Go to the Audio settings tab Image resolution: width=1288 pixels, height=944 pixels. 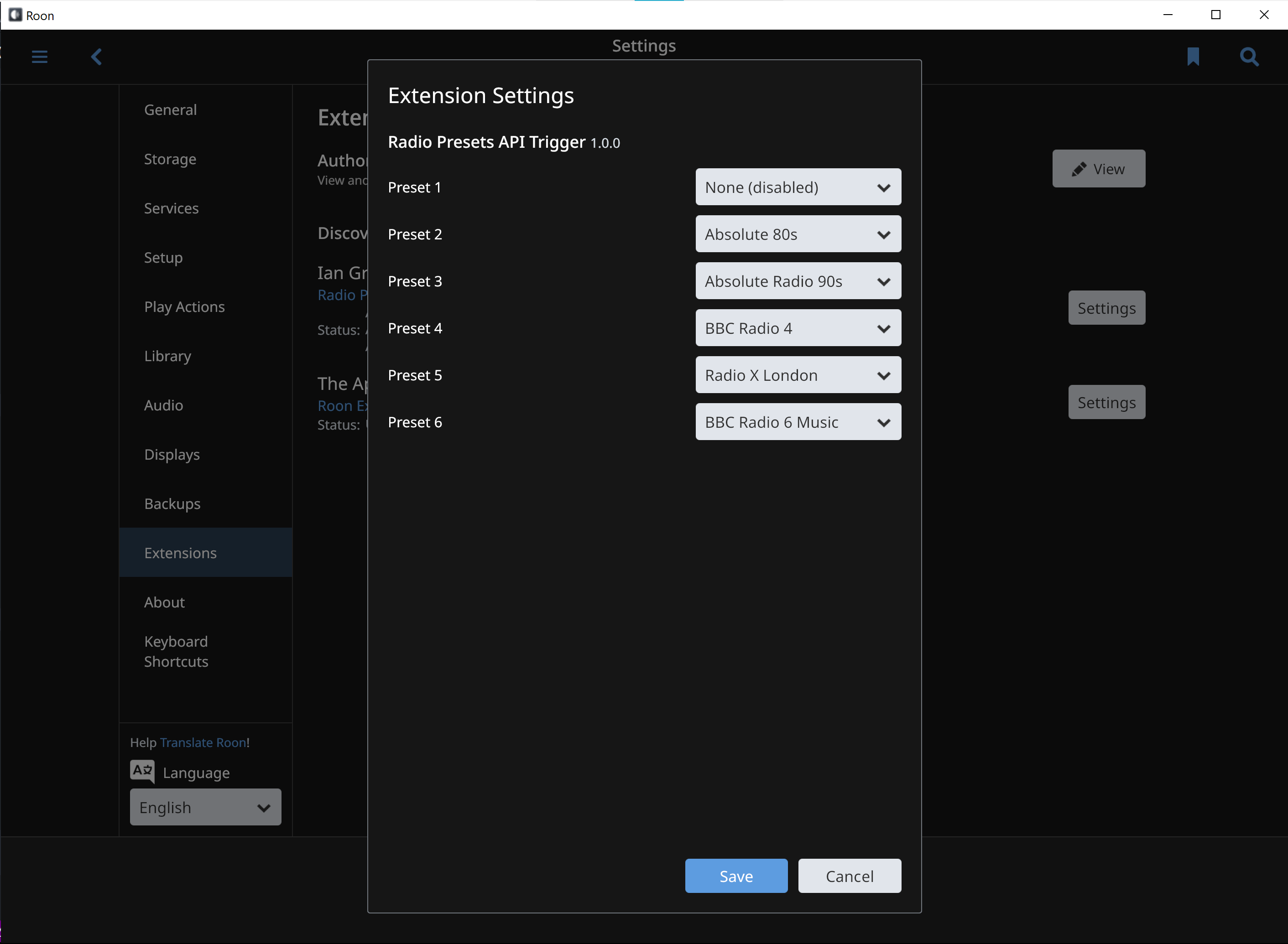coord(163,405)
